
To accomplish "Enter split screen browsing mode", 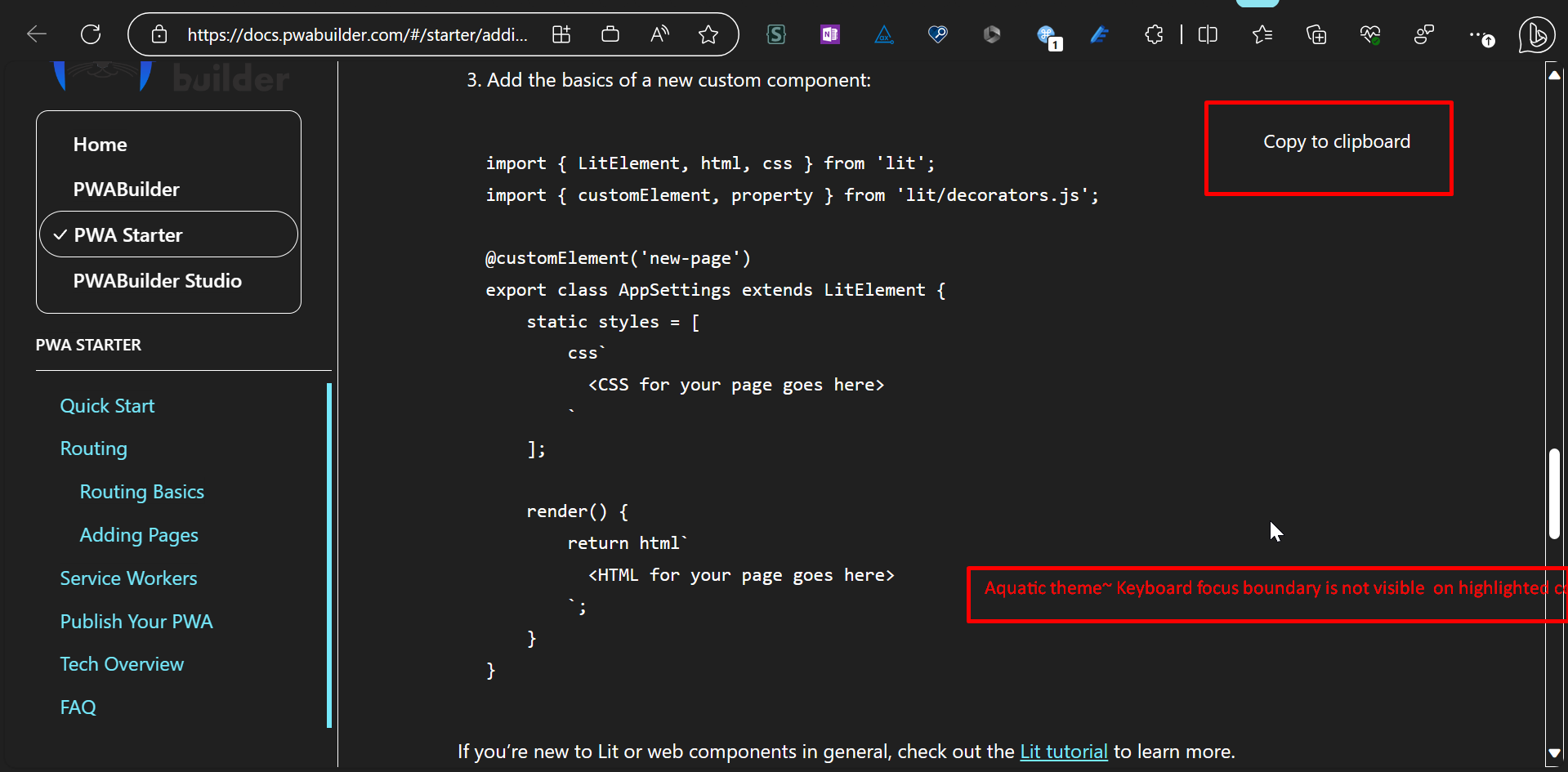I will tap(1208, 34).
